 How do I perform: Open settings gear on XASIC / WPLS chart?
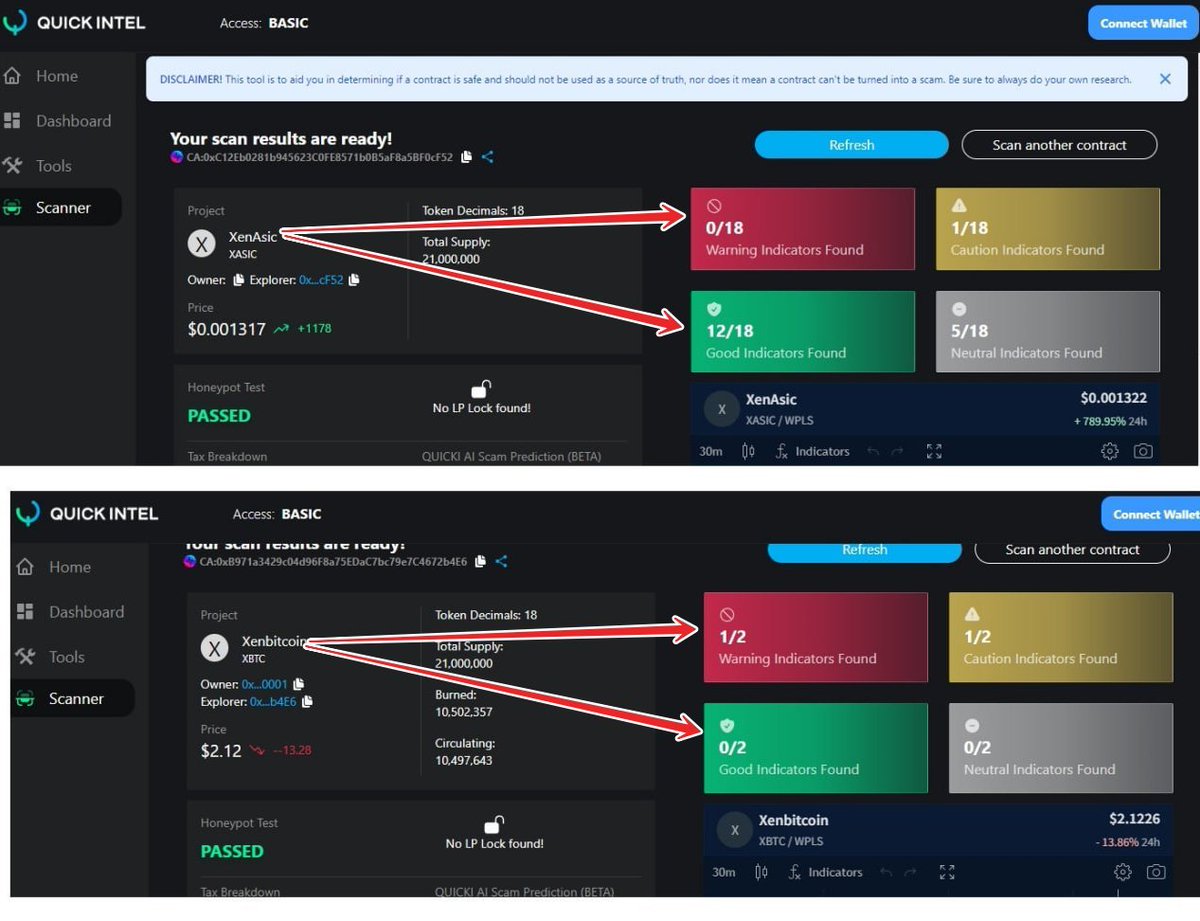[x=1109, y=451]
